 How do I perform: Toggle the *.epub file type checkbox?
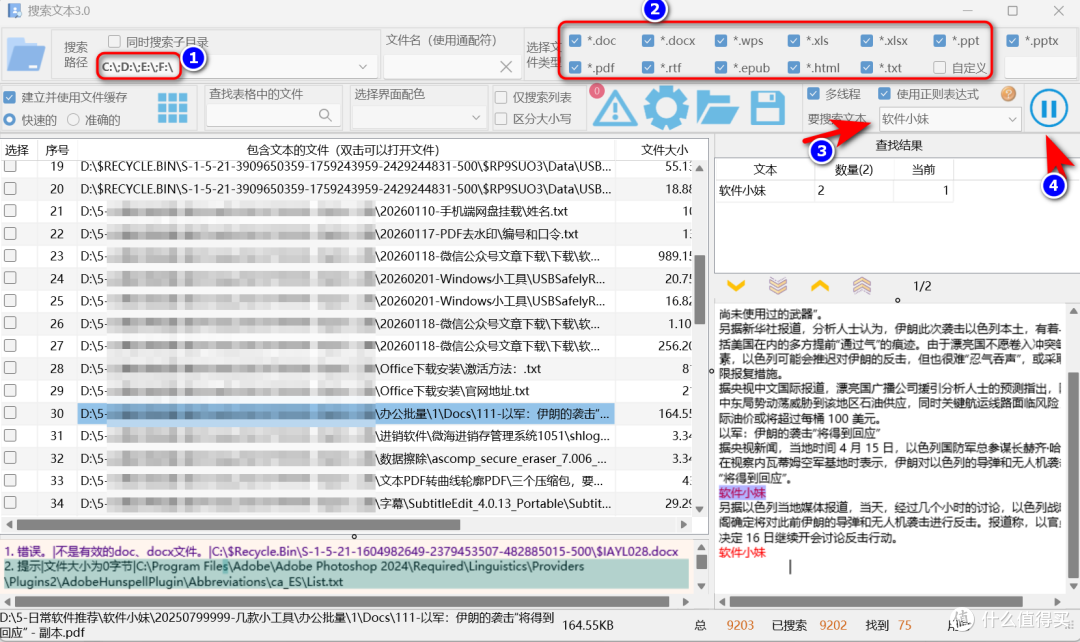point(720,68)
